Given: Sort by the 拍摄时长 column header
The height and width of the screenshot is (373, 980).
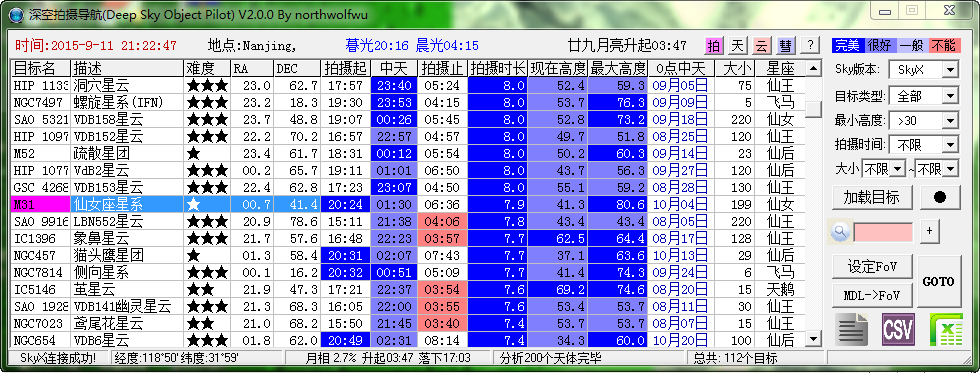Looking at the screenshot, I should pyautogui.click(x=498, y=68).
